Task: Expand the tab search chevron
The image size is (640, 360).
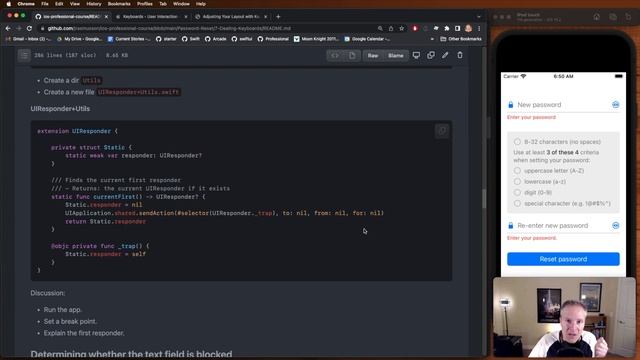Action: pos(479,17)
